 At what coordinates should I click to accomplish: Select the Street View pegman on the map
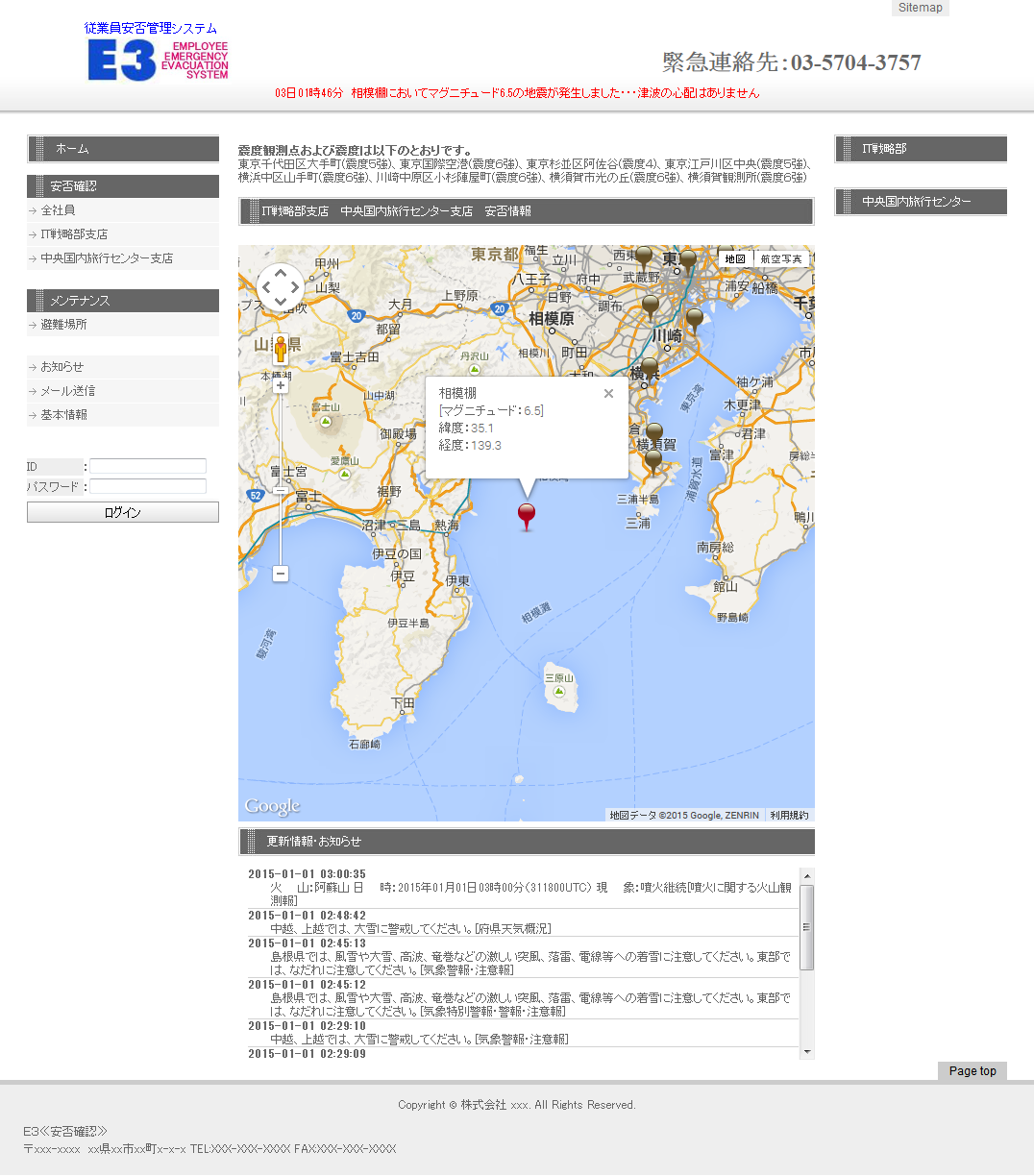pos(280,348)
